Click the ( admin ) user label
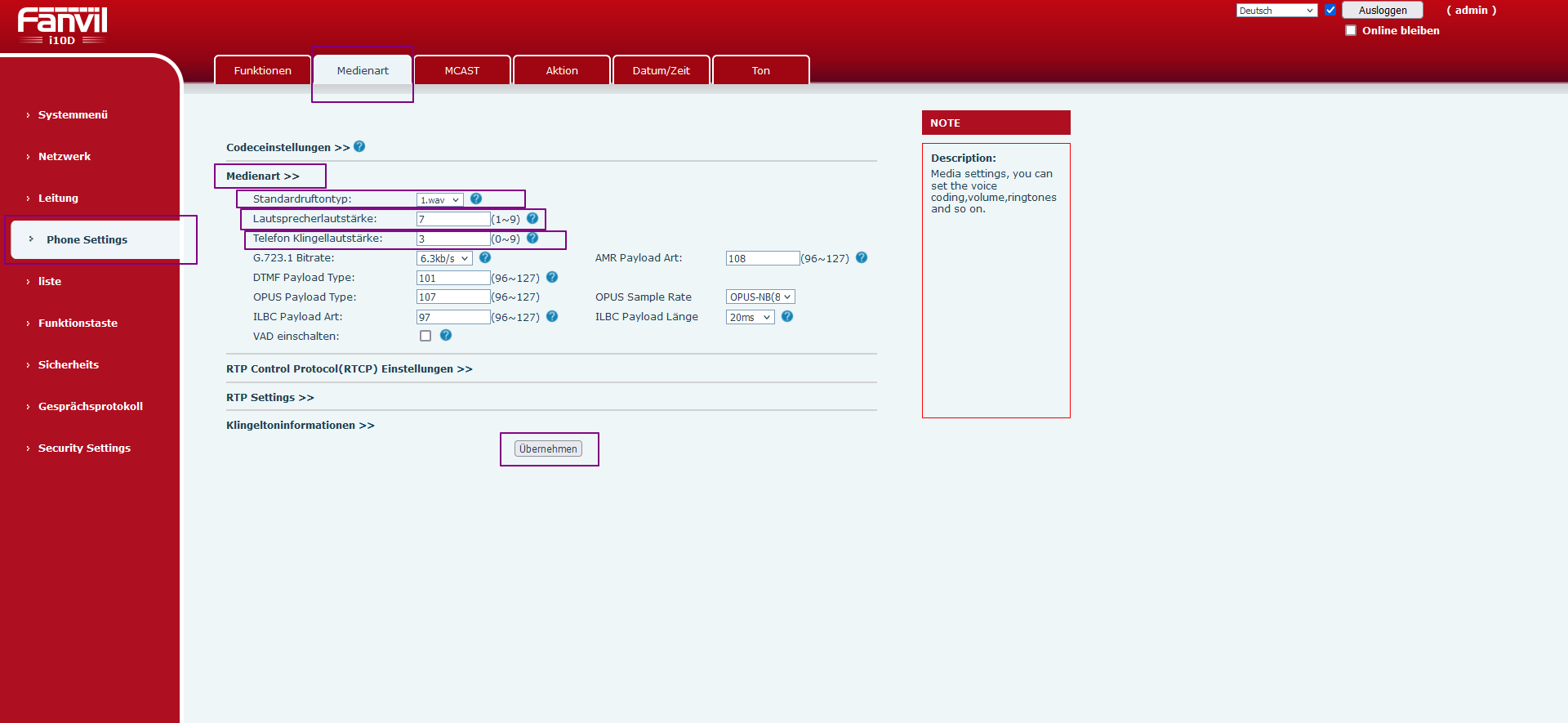 (x=1472, y=11)
